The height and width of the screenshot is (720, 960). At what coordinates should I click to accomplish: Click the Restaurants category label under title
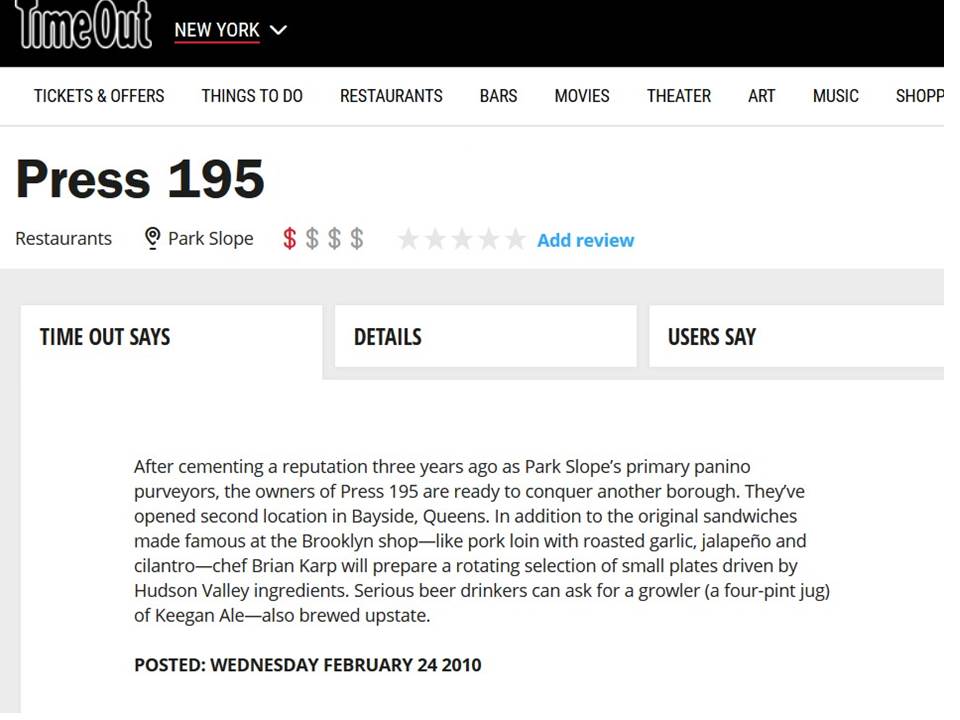[x=64, y=238]
